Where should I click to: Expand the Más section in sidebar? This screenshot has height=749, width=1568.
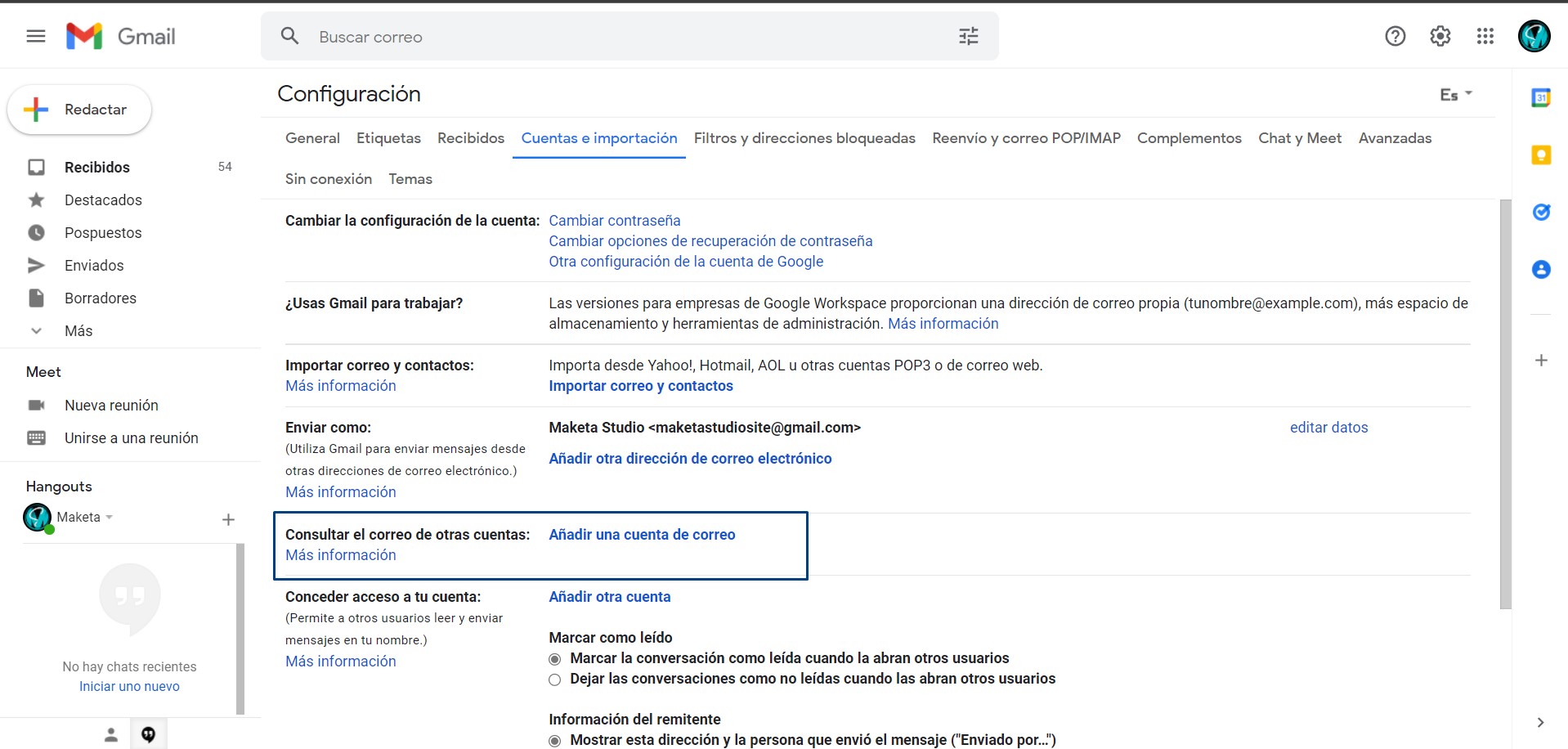click(78, 331)
